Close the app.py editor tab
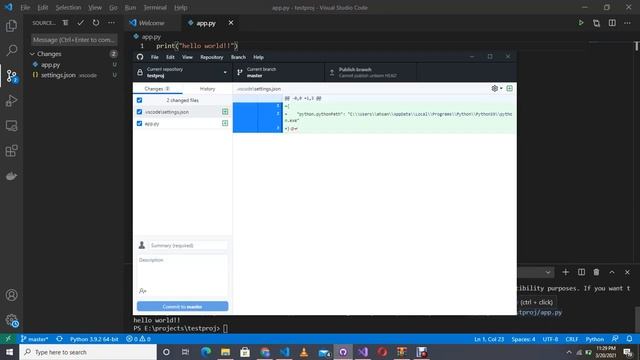The image size is (640, 360). (x=231, y=23)
